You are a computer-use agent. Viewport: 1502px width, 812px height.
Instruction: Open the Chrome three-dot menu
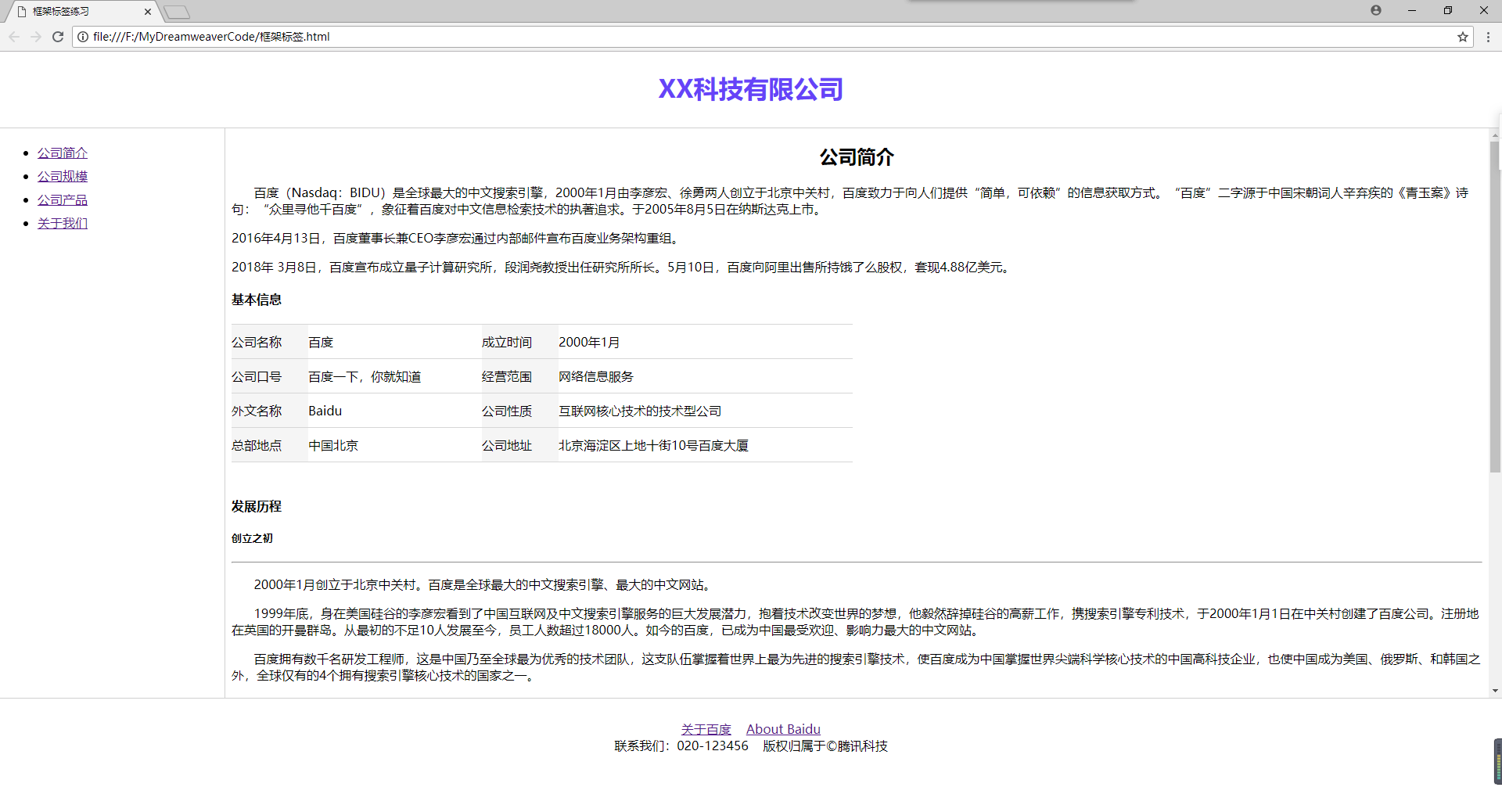[x=1488, y=37]
